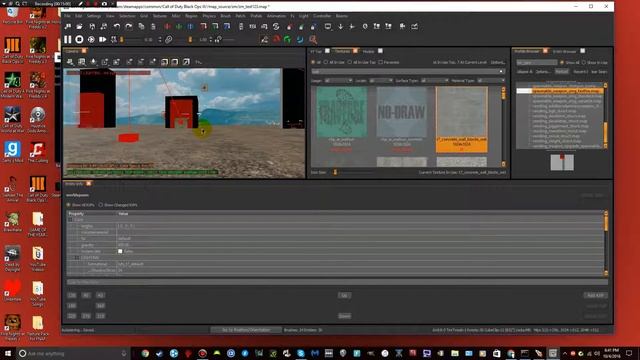Switch to the Entity Browser tab
The height and width of the screenshot is (360, 640).
coord(564,51)
